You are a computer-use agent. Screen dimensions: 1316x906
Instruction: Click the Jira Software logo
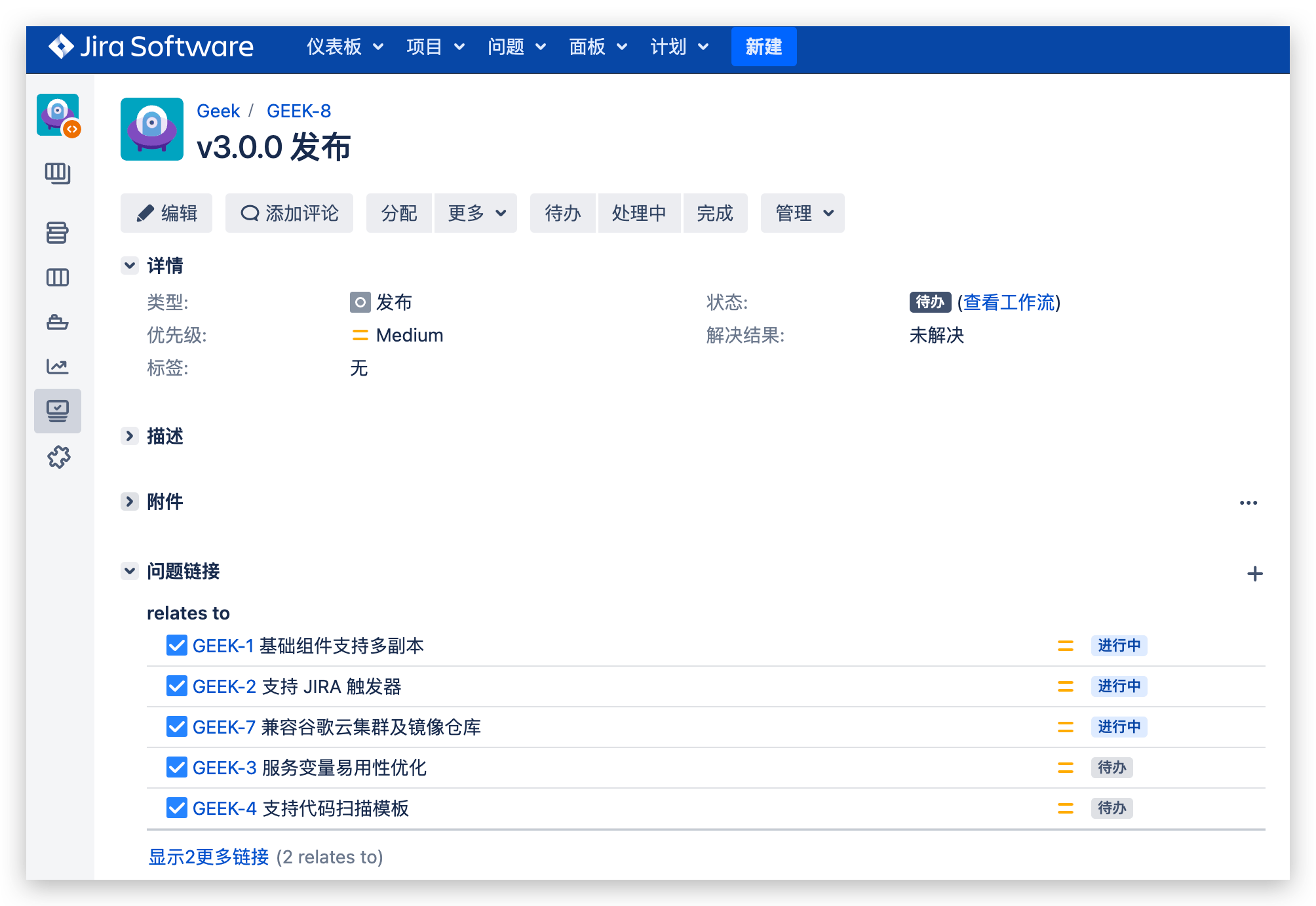pyautogui.click(x=151, y=47)
